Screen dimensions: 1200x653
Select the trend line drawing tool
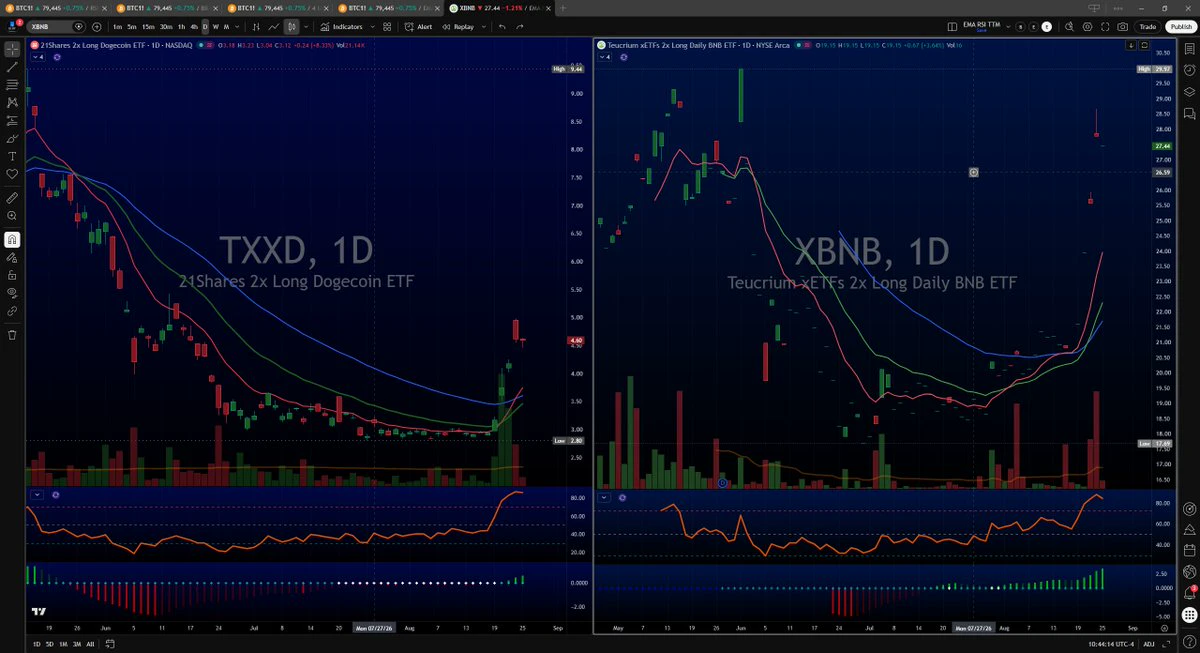click(x=12, y=66)
